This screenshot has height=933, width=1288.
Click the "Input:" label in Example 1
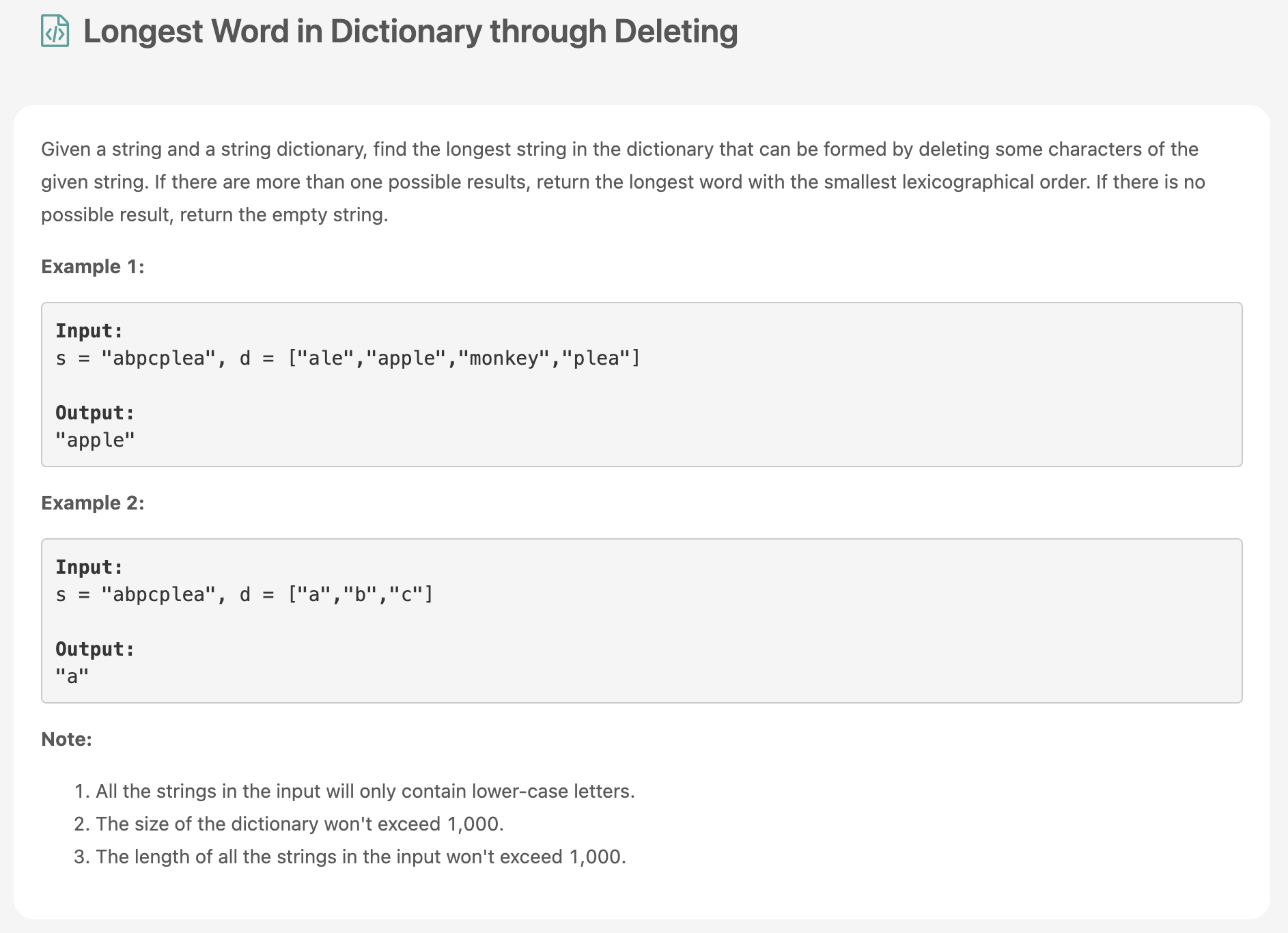[89, 331]
